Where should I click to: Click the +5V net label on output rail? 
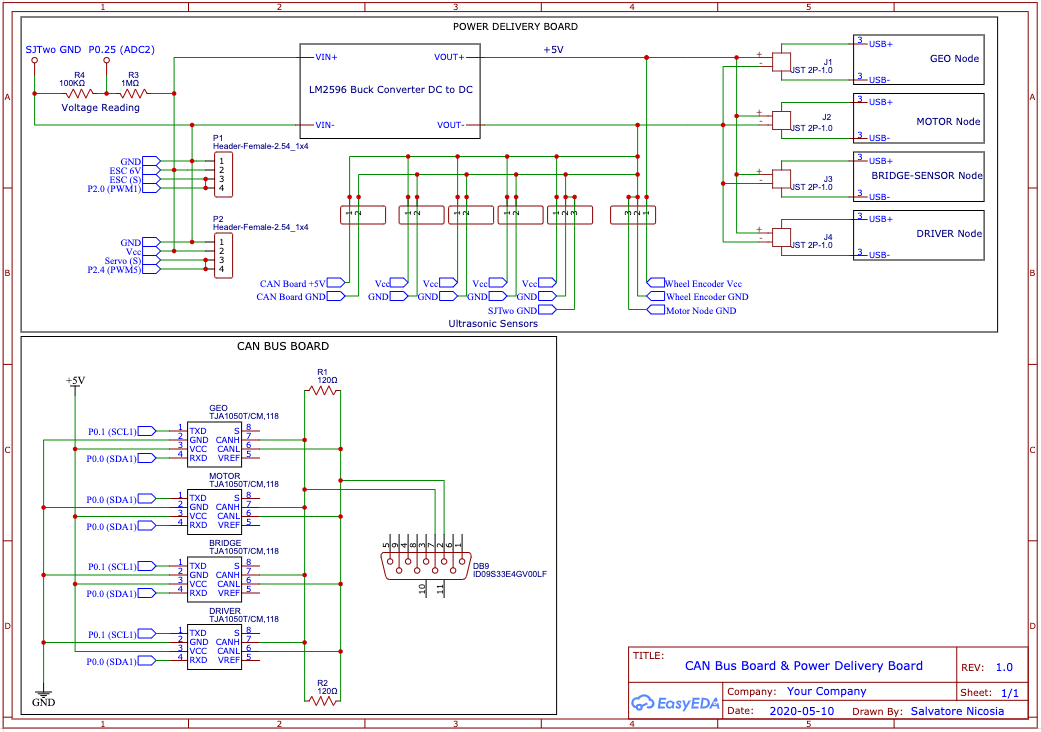(x=553, y=50)
